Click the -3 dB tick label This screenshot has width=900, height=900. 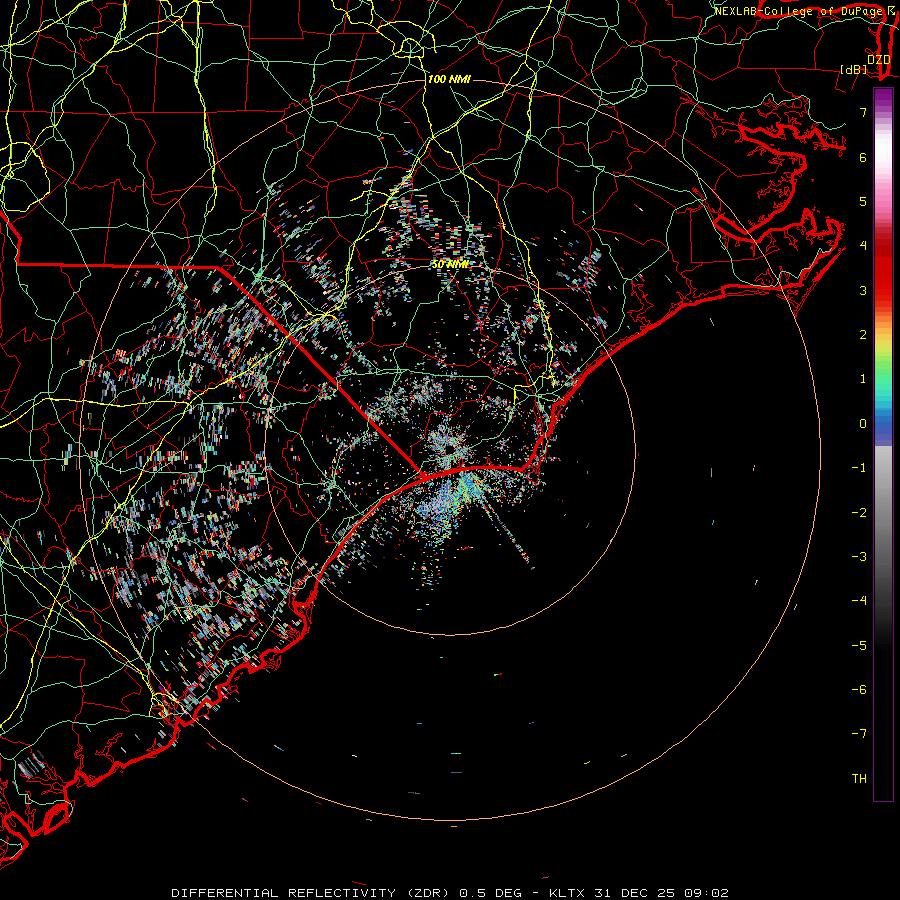pyautogui.click(x=859, y=557)
